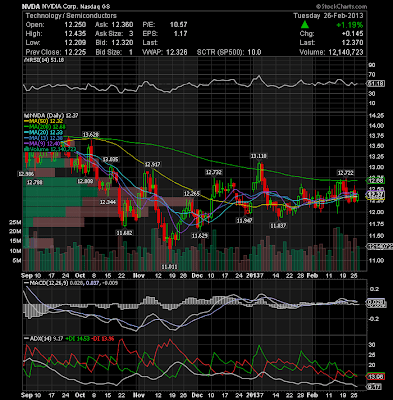Select the Feb label on price chart axis
The height and width of the screenshot is (400, 393).
coord(312,276)
